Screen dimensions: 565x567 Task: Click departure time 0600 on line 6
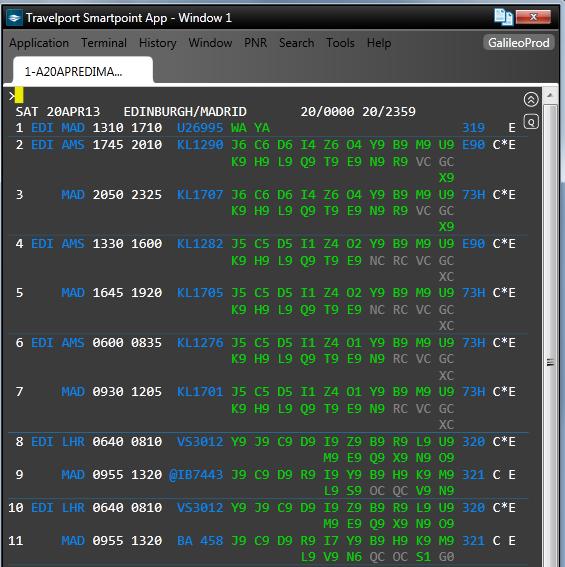[108, 342]
